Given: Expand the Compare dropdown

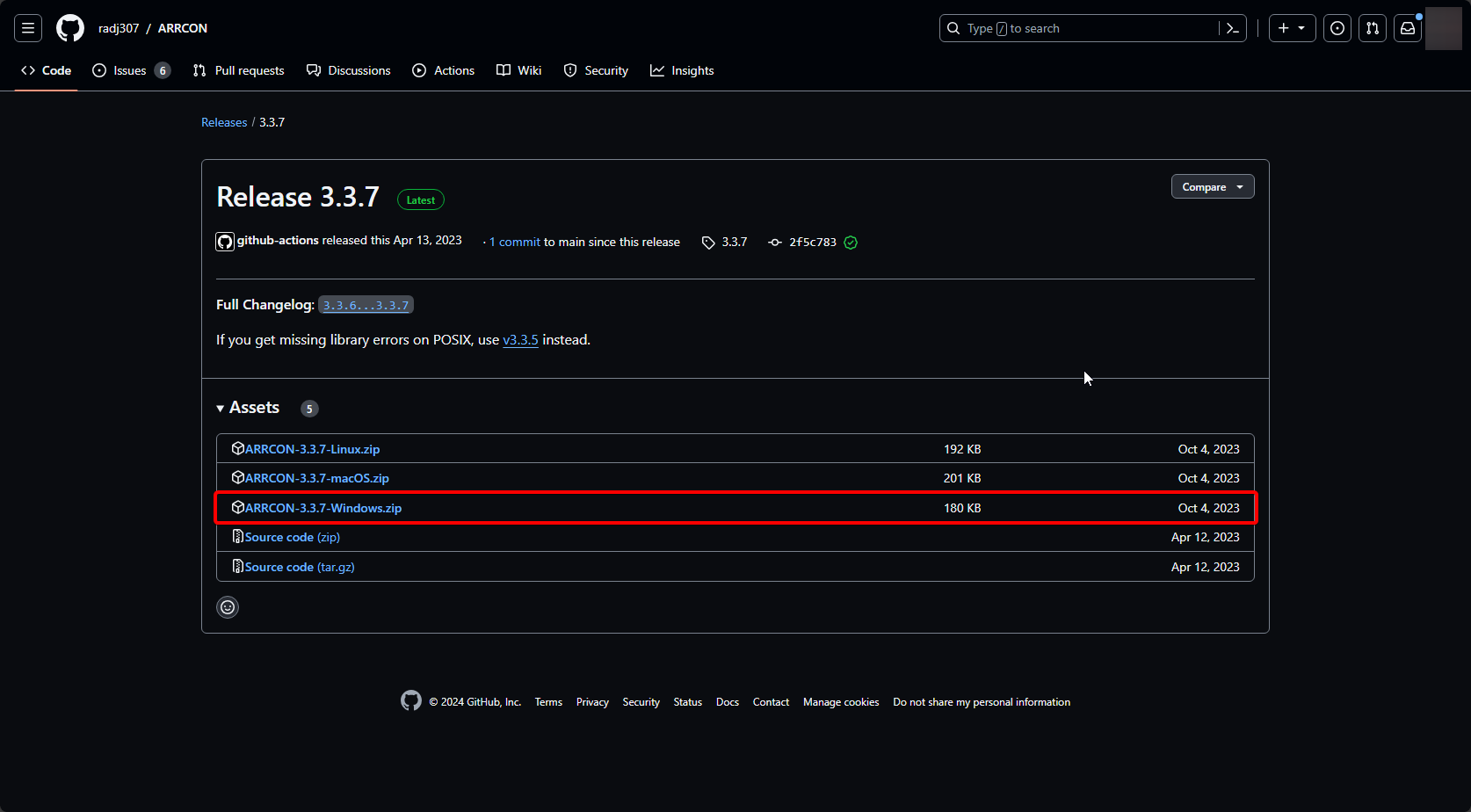Looking at the screenshot, I should 1212,187.
